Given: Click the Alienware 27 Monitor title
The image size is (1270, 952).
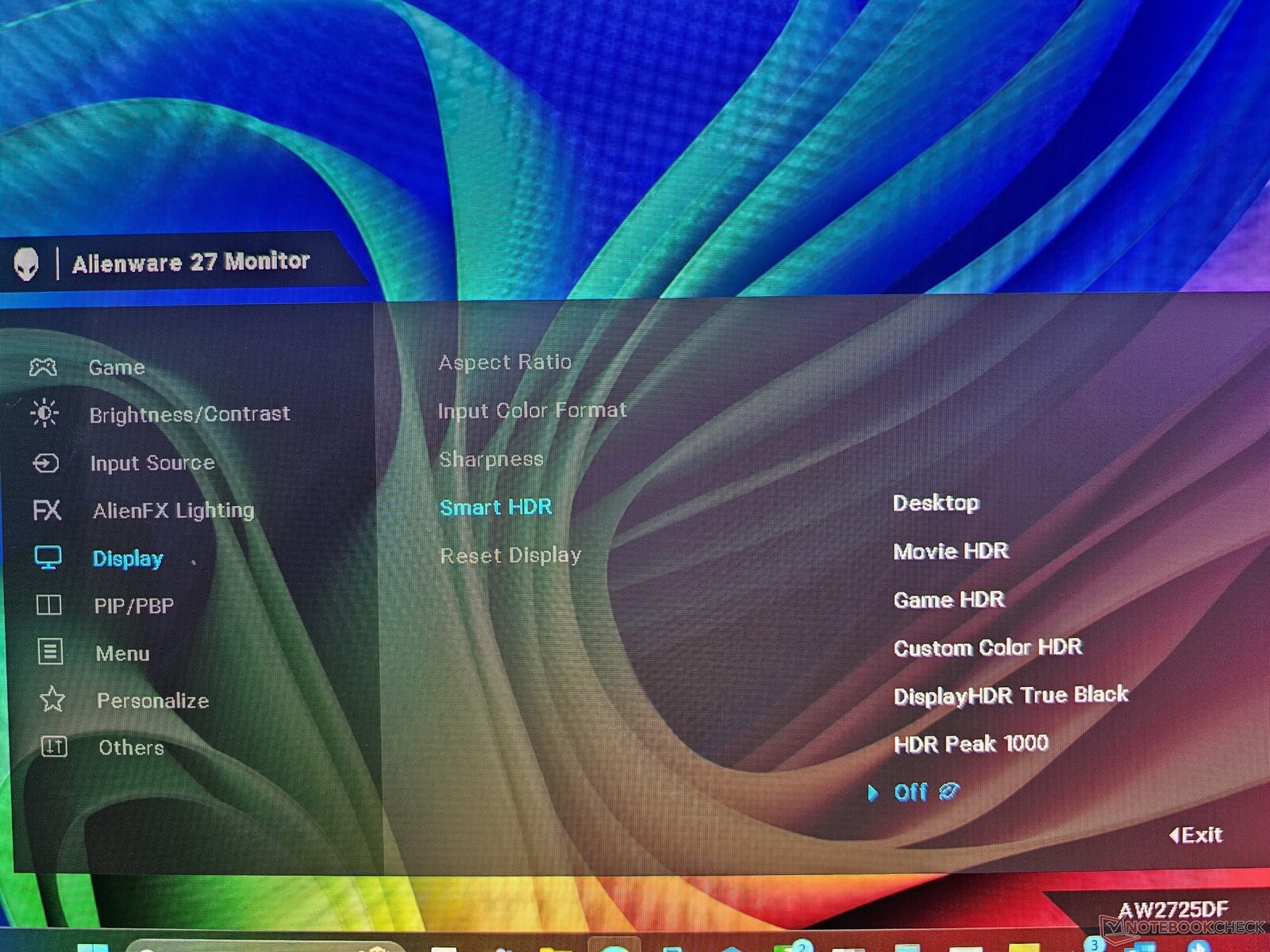Looking at the screenshot, I should [191, 262].
